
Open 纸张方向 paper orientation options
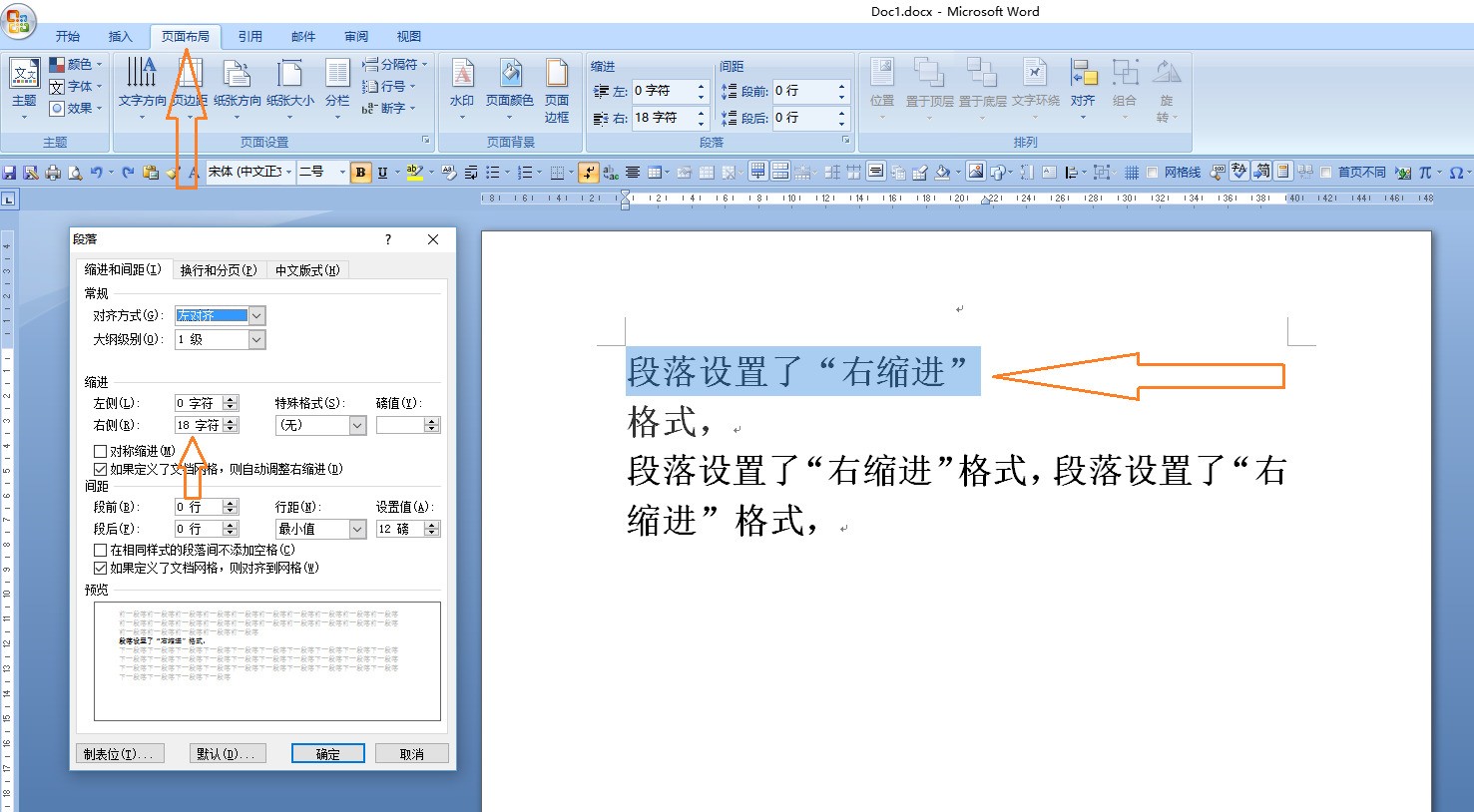click(237, 89)
